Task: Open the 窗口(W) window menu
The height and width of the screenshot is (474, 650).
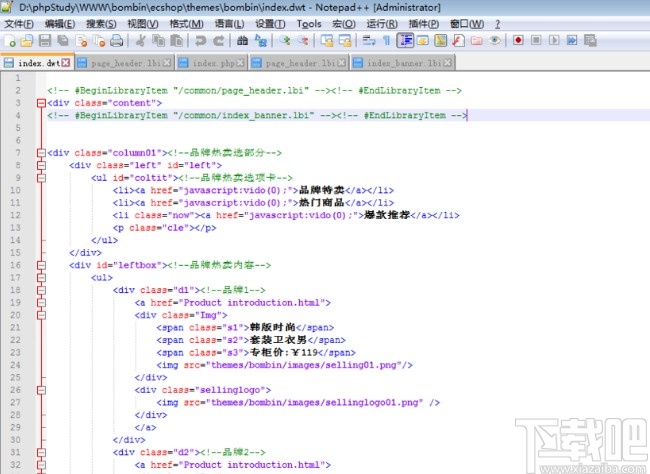Action: 467,24
